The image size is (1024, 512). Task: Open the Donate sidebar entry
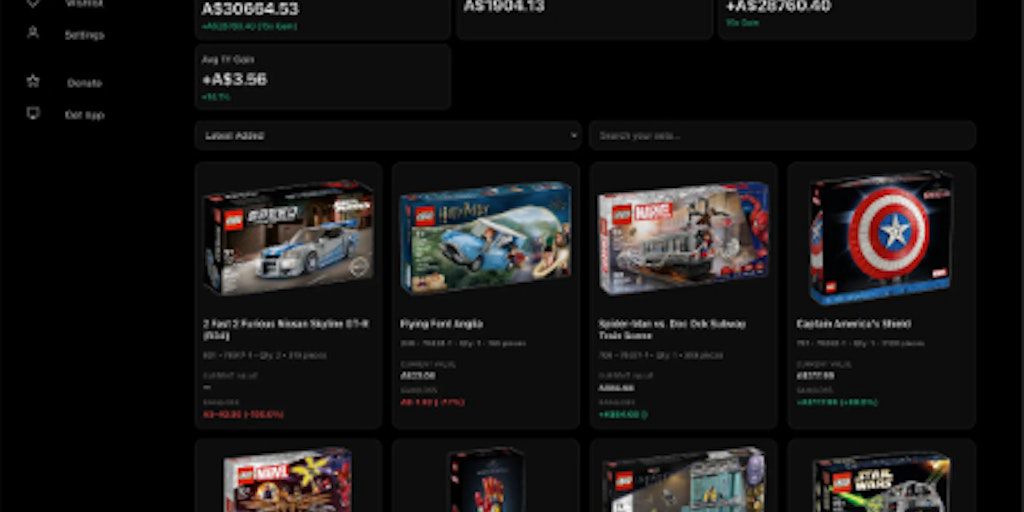pyautogui.click(x=84, y=83)
